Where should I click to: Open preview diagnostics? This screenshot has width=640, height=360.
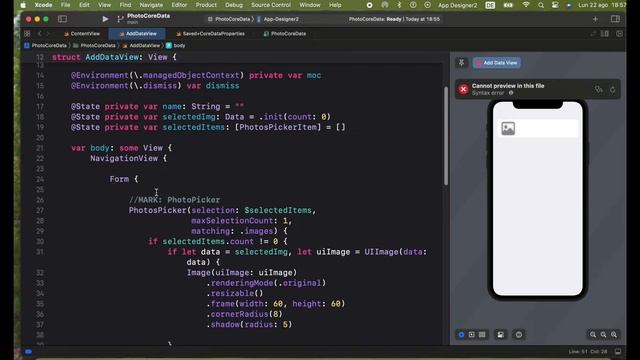599,89
